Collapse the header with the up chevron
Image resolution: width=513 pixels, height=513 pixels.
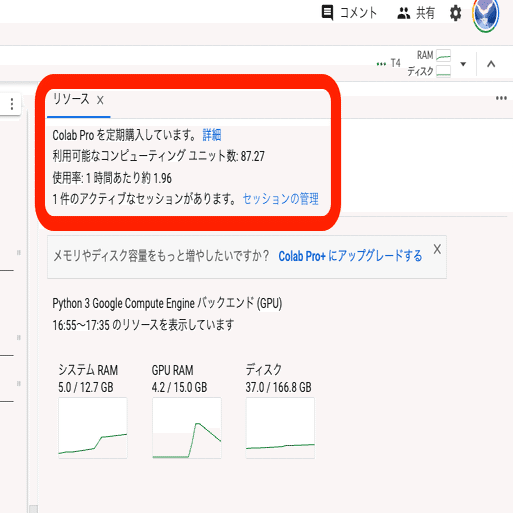click(x=491, y=64)
